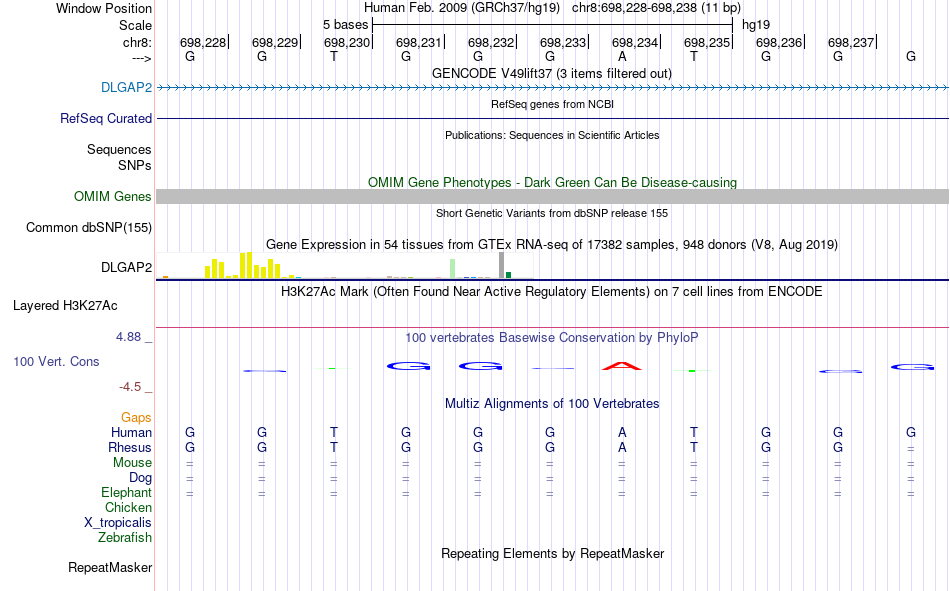The height and width of the screenshot is (591, 950).
Task: Click the '100 Vert. Cons' track label
Action: (56, 361)
